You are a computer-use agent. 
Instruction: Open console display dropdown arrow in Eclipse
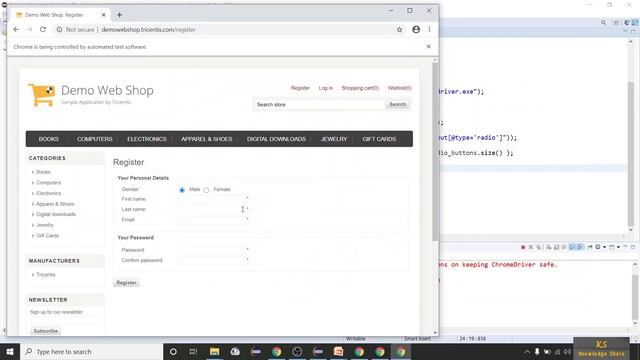604,247
